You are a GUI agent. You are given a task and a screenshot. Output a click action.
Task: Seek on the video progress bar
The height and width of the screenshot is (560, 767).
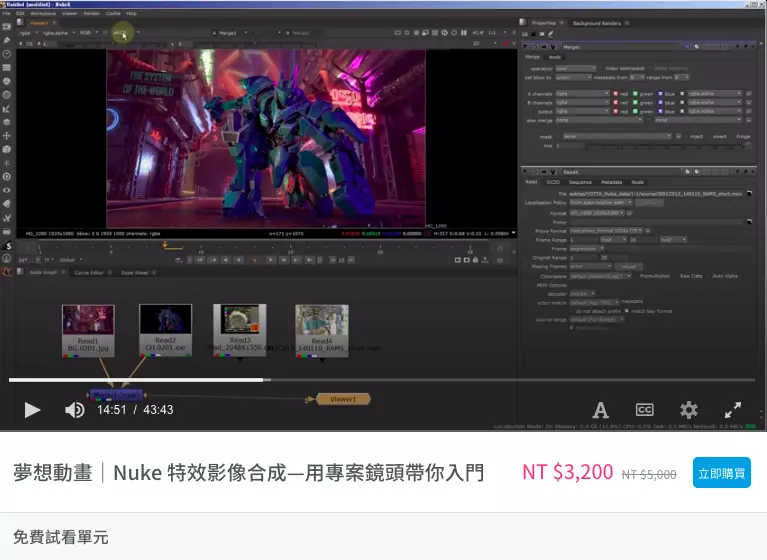tap(382, 380)
